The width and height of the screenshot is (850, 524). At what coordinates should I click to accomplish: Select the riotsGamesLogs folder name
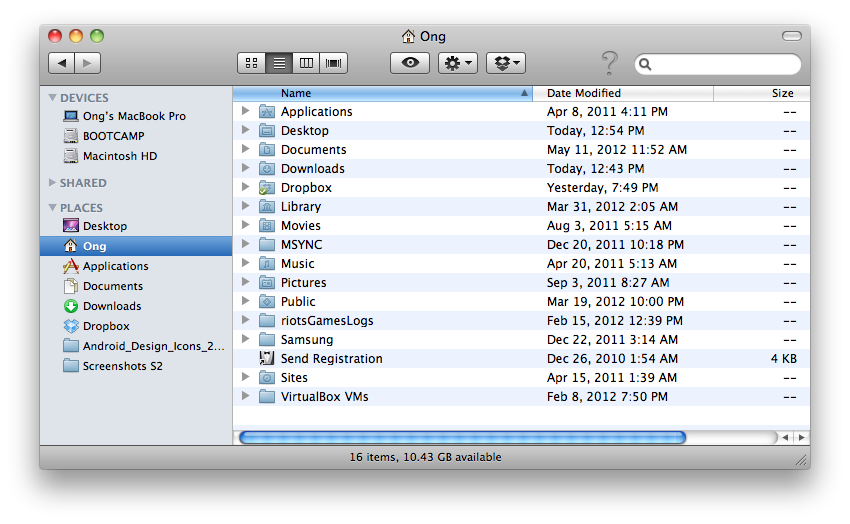pos(327,321)
